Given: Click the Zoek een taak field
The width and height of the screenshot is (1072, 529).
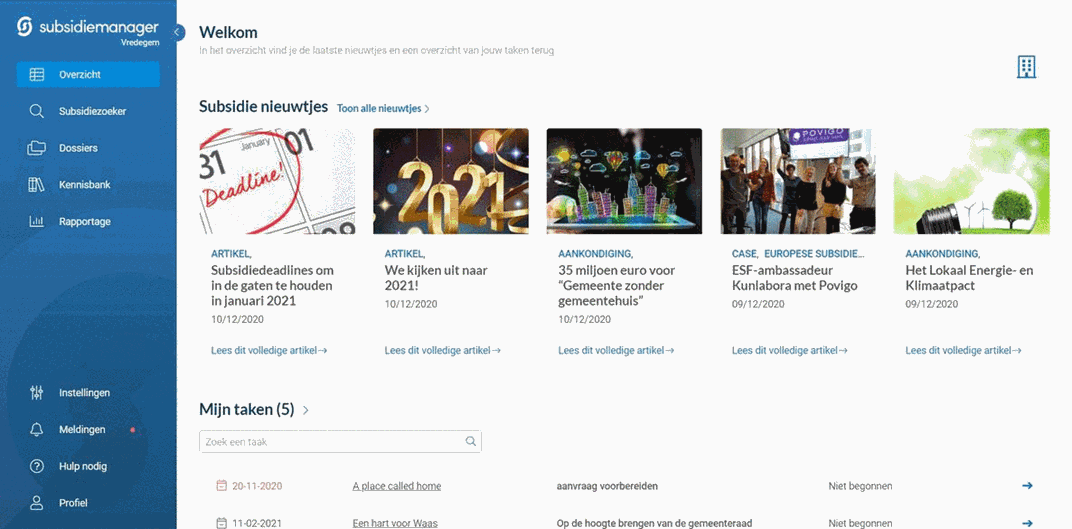Looking at the screenshot, I should (x=340, y=442).
